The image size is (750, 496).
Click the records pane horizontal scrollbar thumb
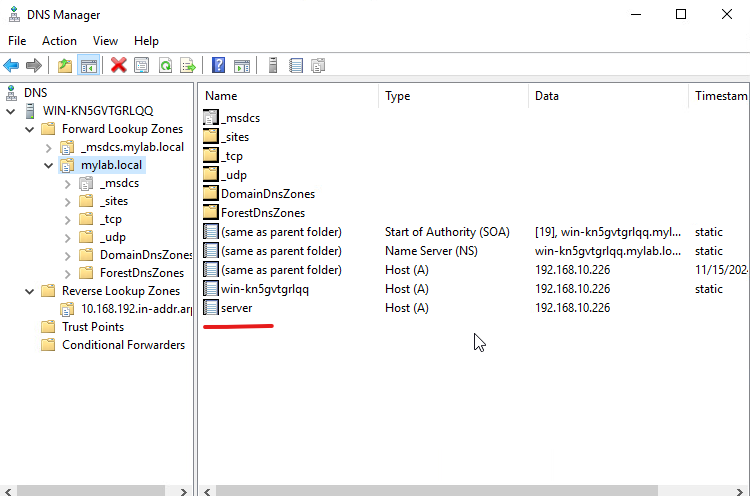click(437, 491)
